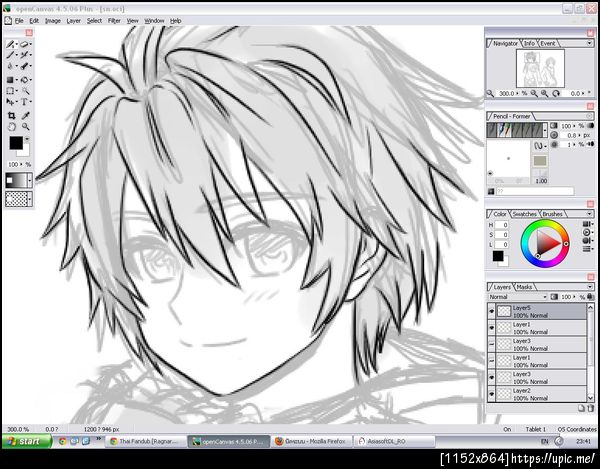The image size is (600, 469).
Task: Activate the Rectangular selection tool
Action: tap(10, 91)
